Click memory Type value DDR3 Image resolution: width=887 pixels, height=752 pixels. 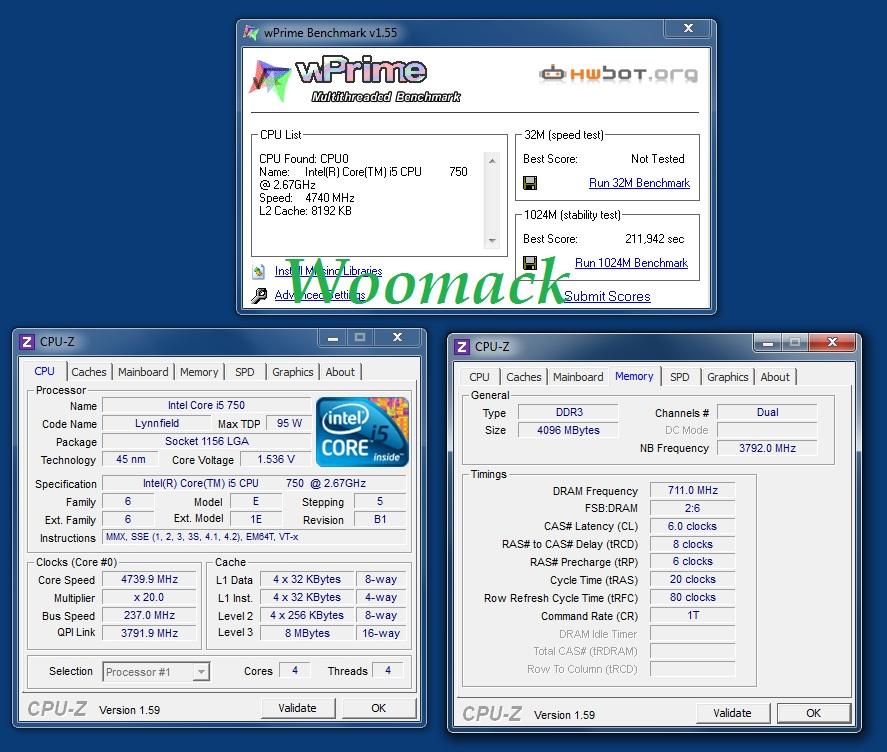pyautogui.click(x=568, y=412)
